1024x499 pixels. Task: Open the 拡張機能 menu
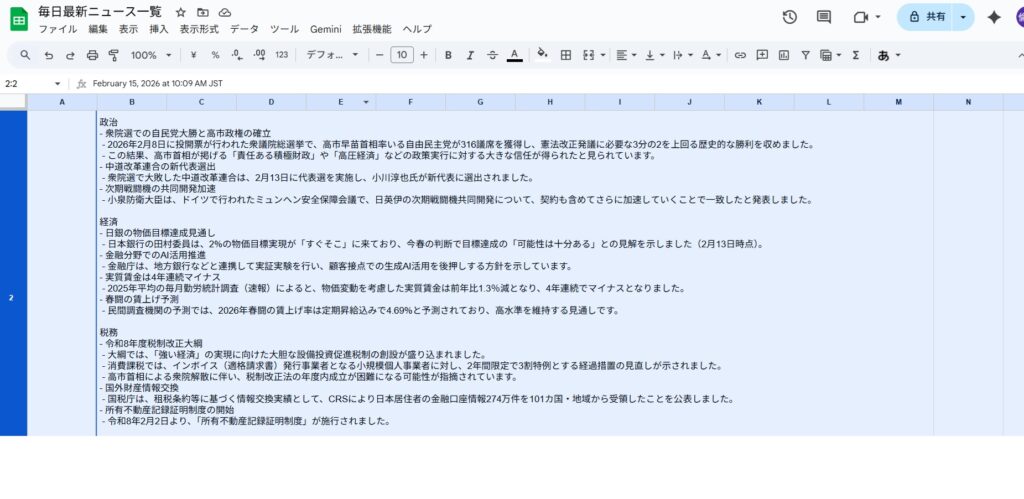(371, 30)
